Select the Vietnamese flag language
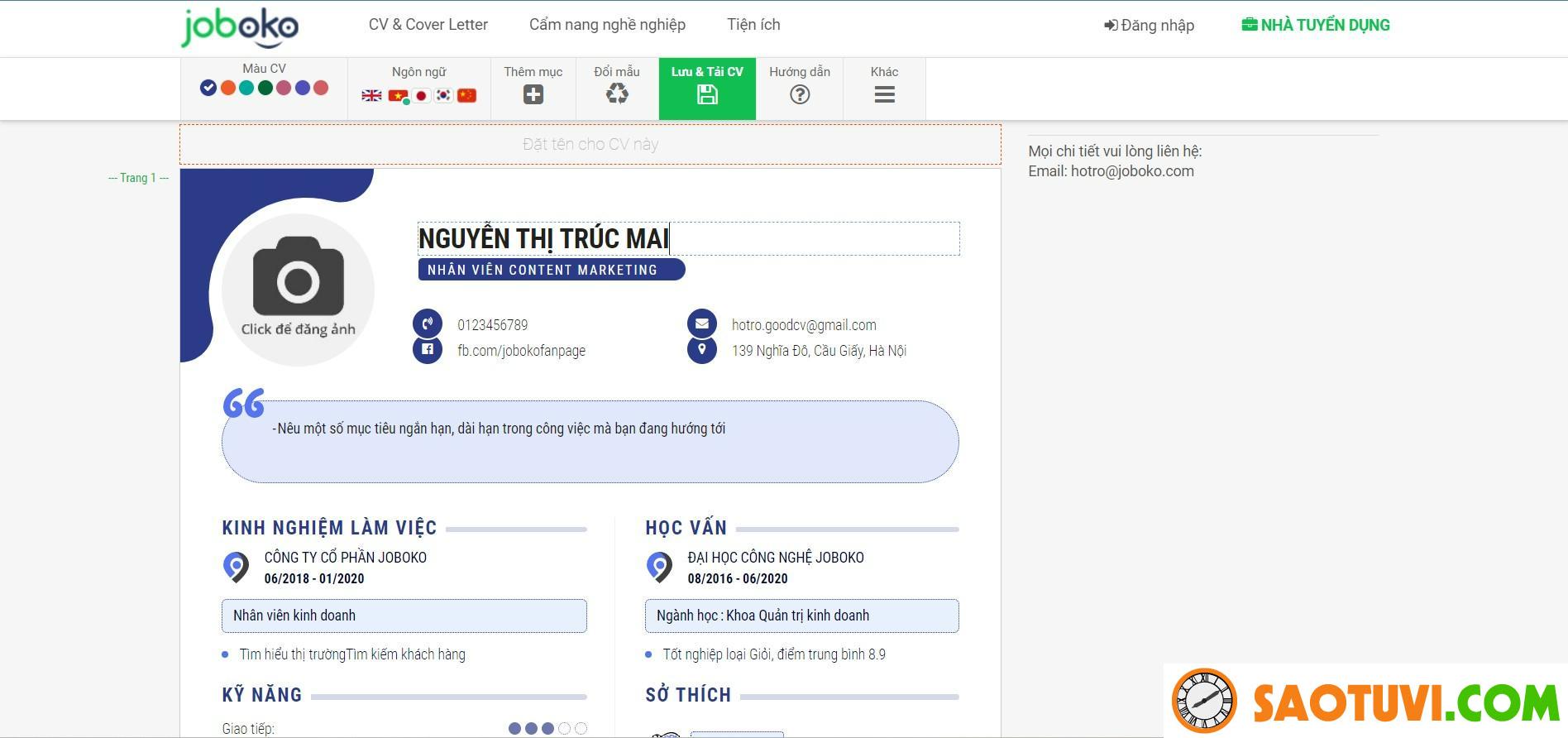Image resolution: width=1568 pixels, height=738 pixels. pos(398,95)
